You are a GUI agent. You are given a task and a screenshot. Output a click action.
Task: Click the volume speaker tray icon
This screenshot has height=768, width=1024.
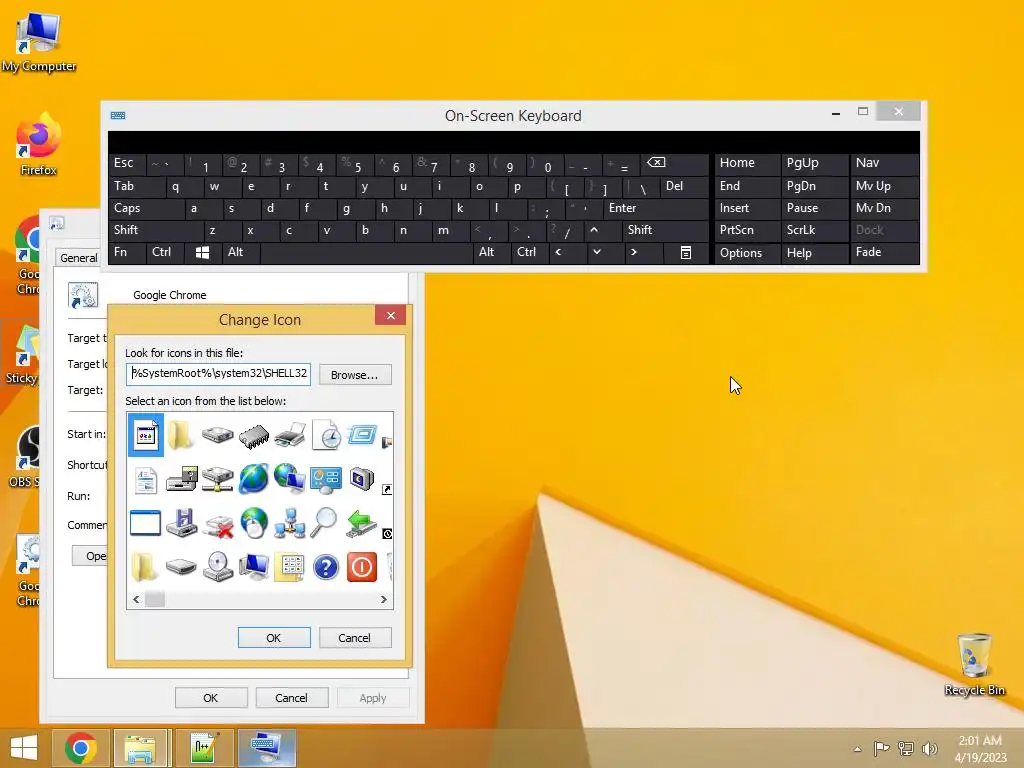pos(929,749)
